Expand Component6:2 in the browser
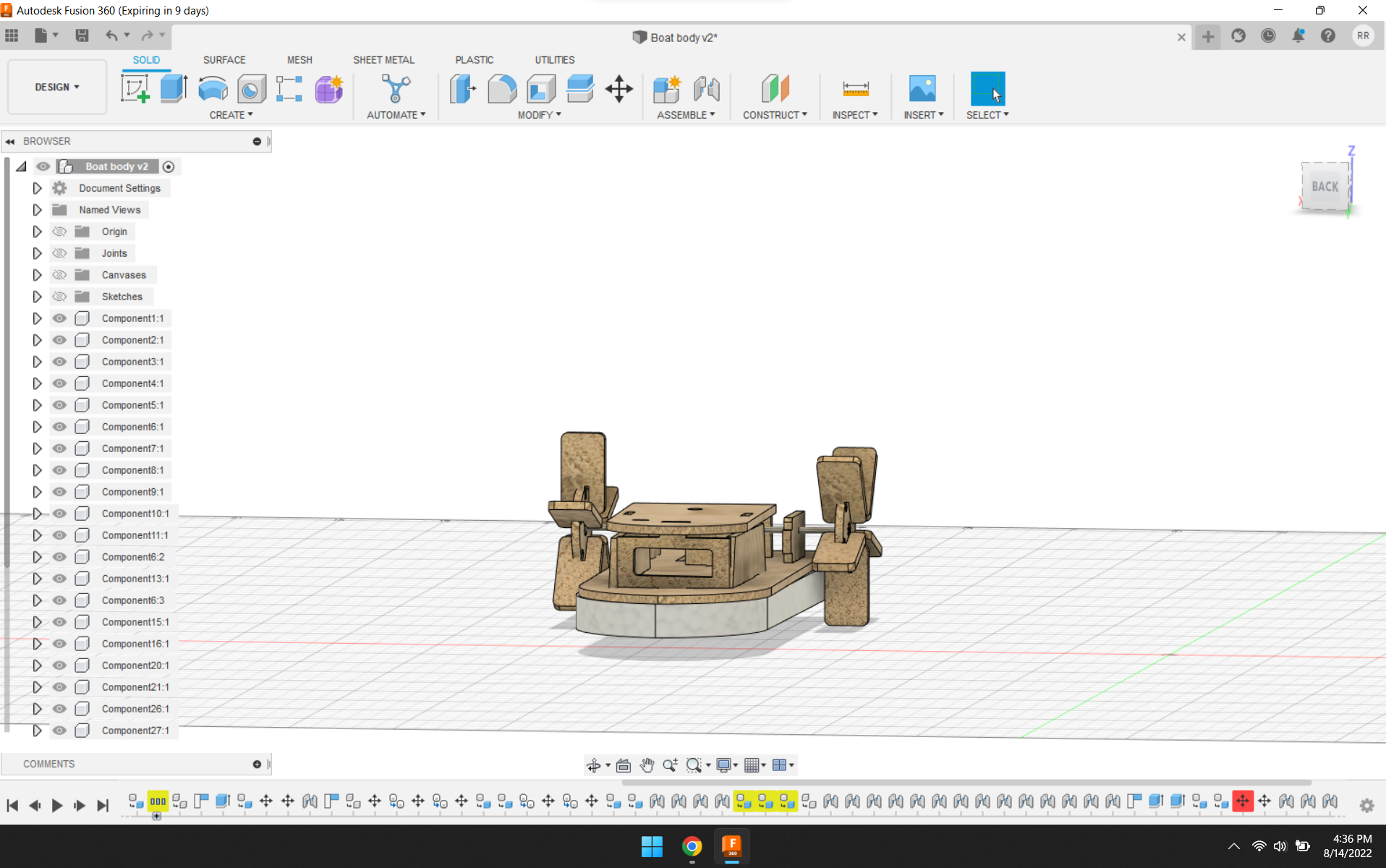The height and width of the screenshot is (868, 1386). [x=37, y=556]
